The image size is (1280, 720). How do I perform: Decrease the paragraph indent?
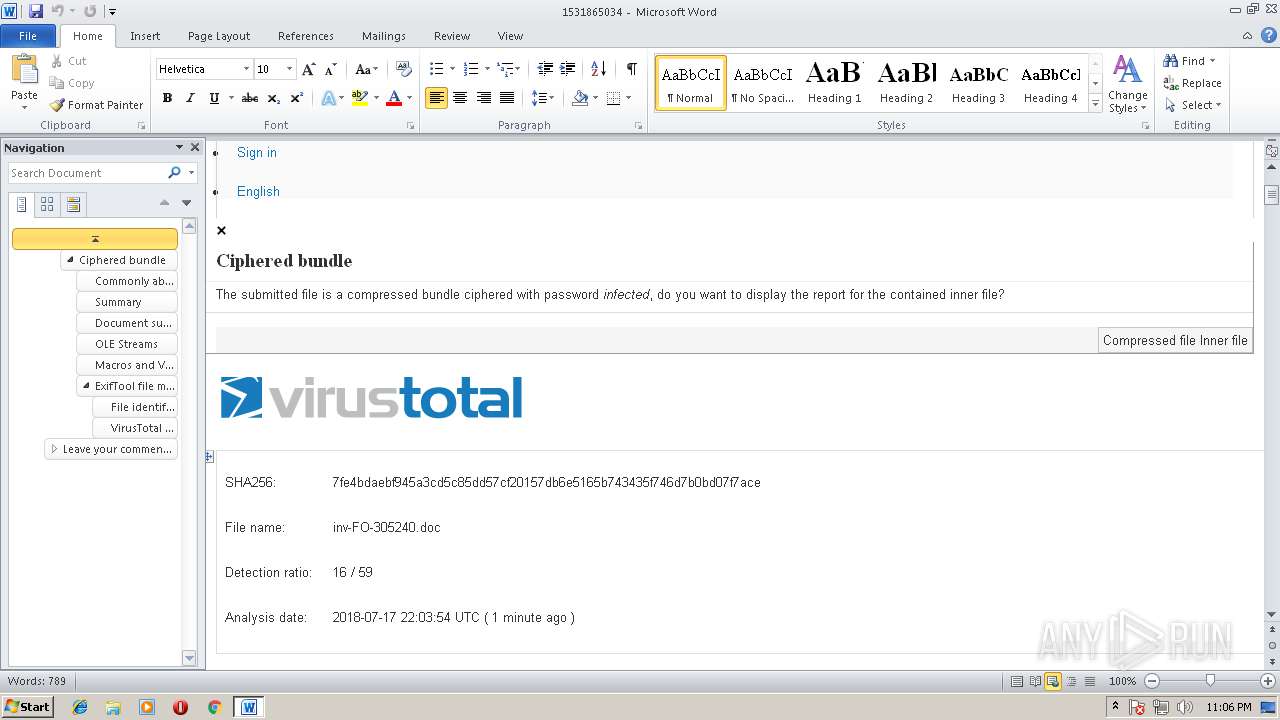coord(545,69)
